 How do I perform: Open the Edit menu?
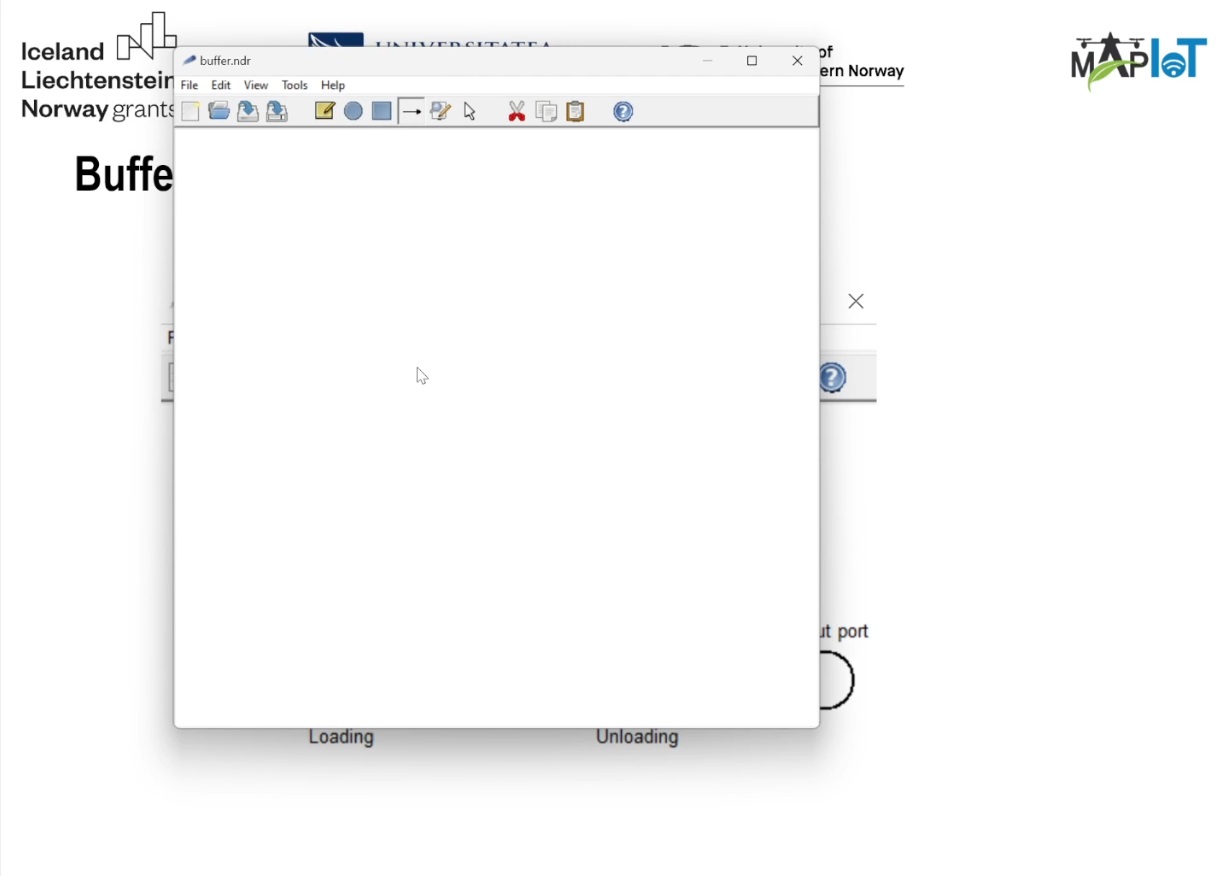point(221,85)
